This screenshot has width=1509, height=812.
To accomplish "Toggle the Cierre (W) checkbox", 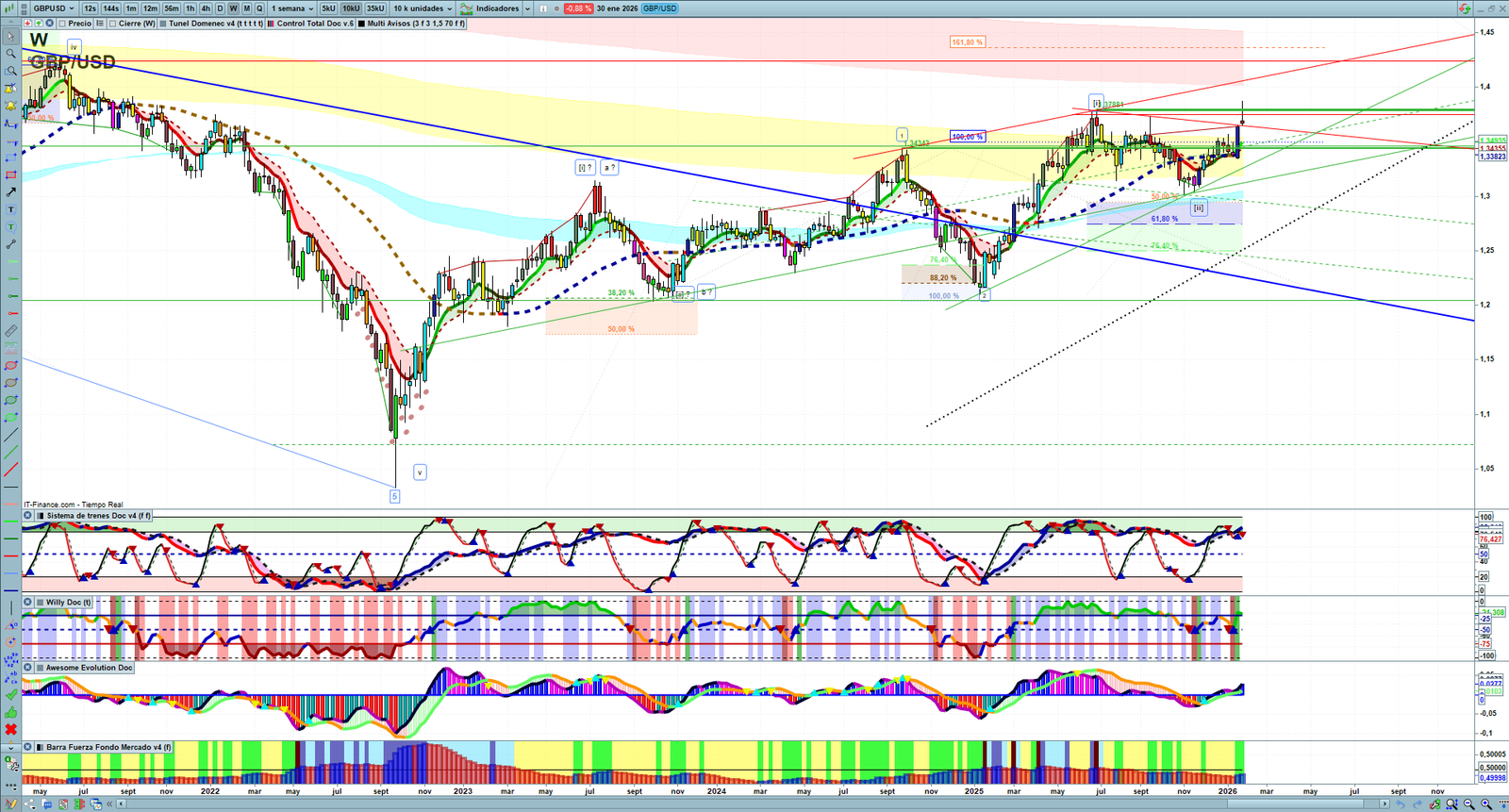I will [x=113, y=24].
